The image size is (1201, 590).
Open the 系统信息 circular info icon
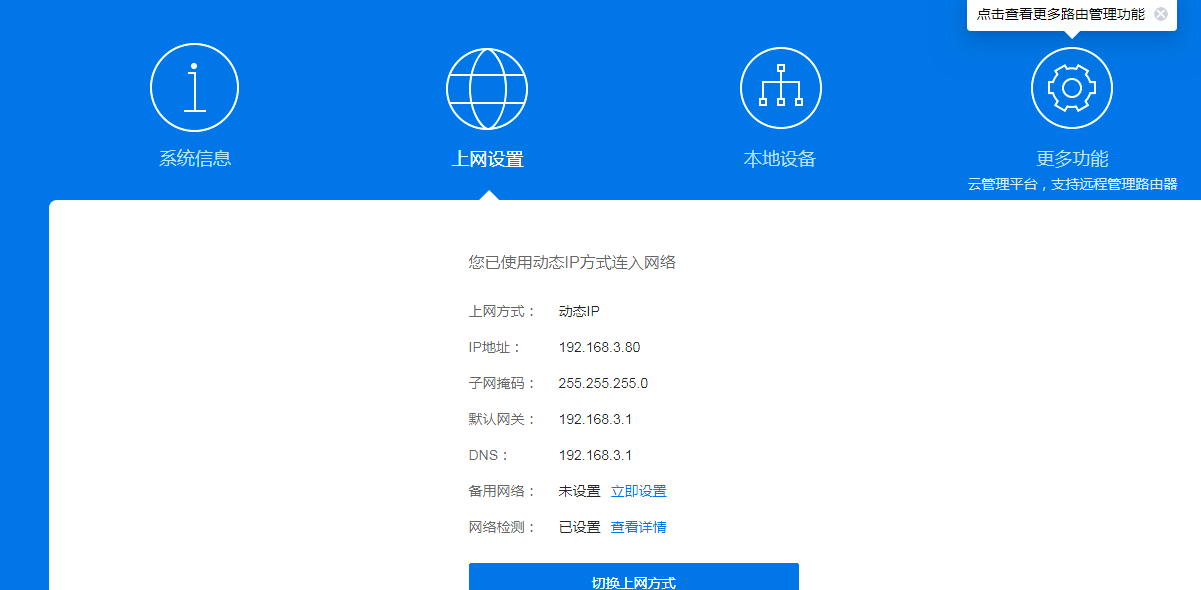click(x=194, y=87)
